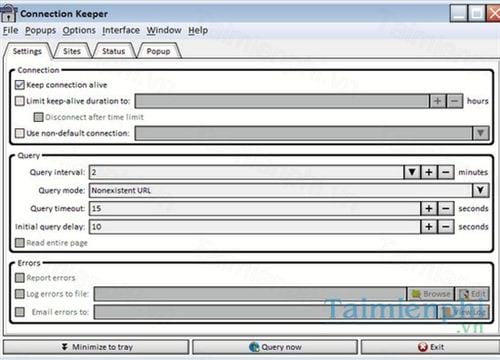Viewport: 500px width, 360px height.
Task: Enable Use non-default connection checkbox
Action: (20, 133)
